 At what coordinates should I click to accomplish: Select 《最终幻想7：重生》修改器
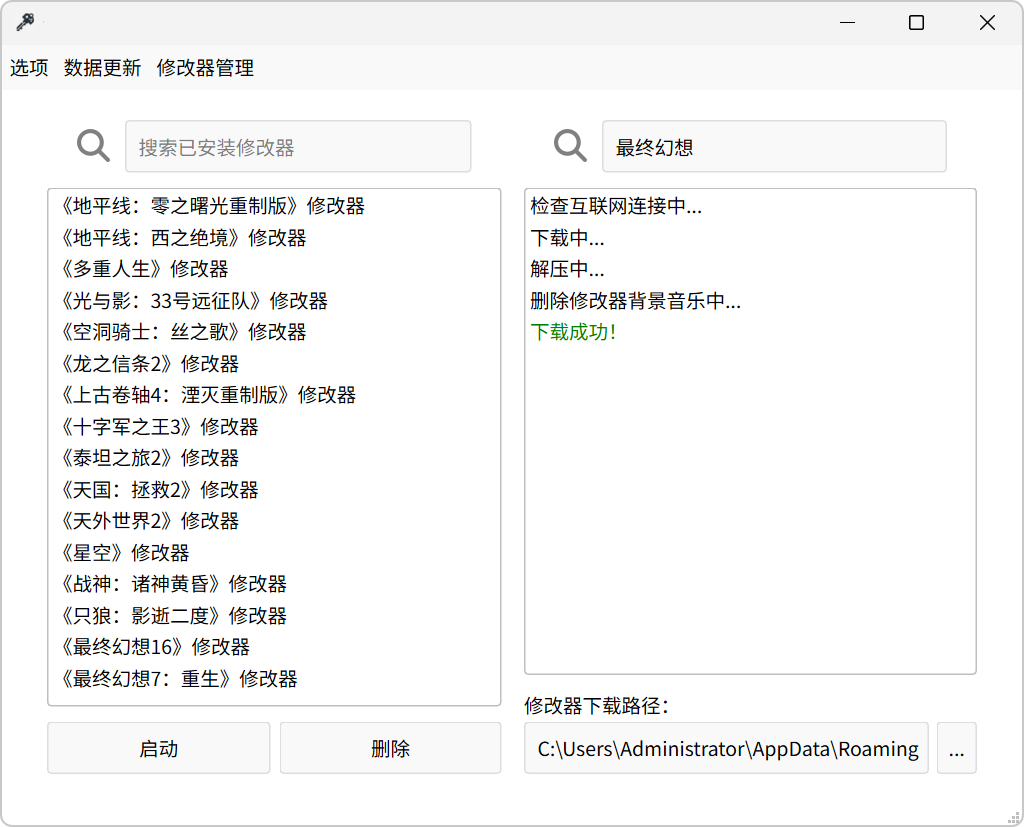click(x=274, y=679)
